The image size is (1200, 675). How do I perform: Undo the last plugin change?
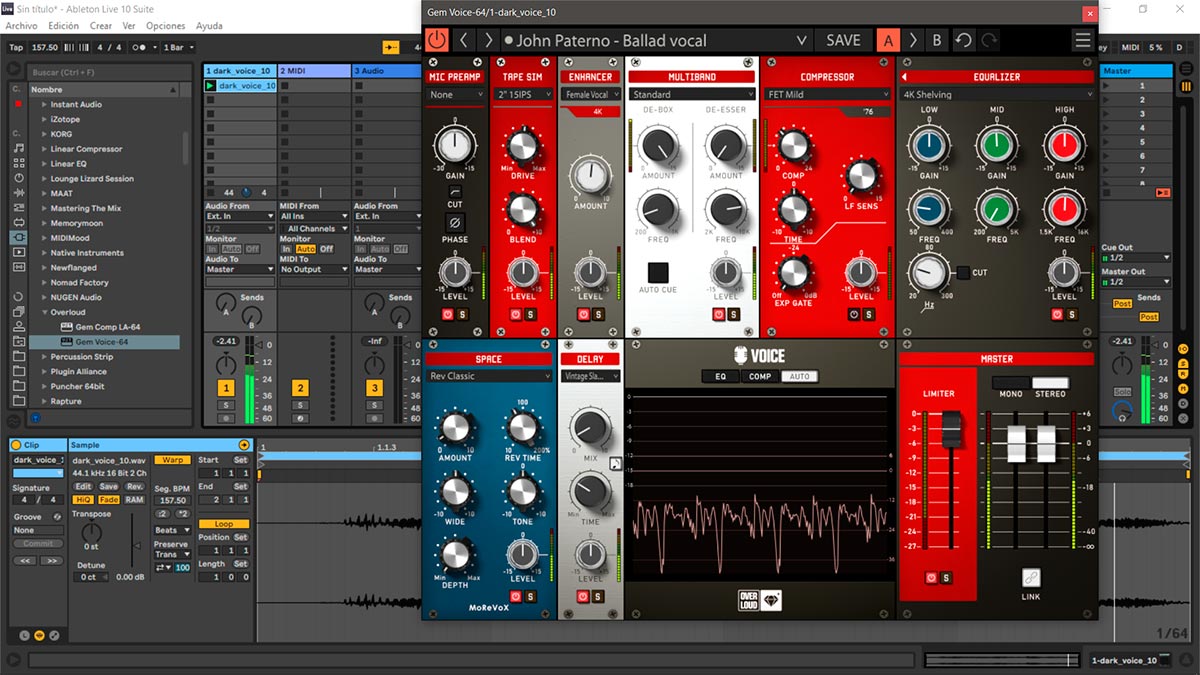963,40
